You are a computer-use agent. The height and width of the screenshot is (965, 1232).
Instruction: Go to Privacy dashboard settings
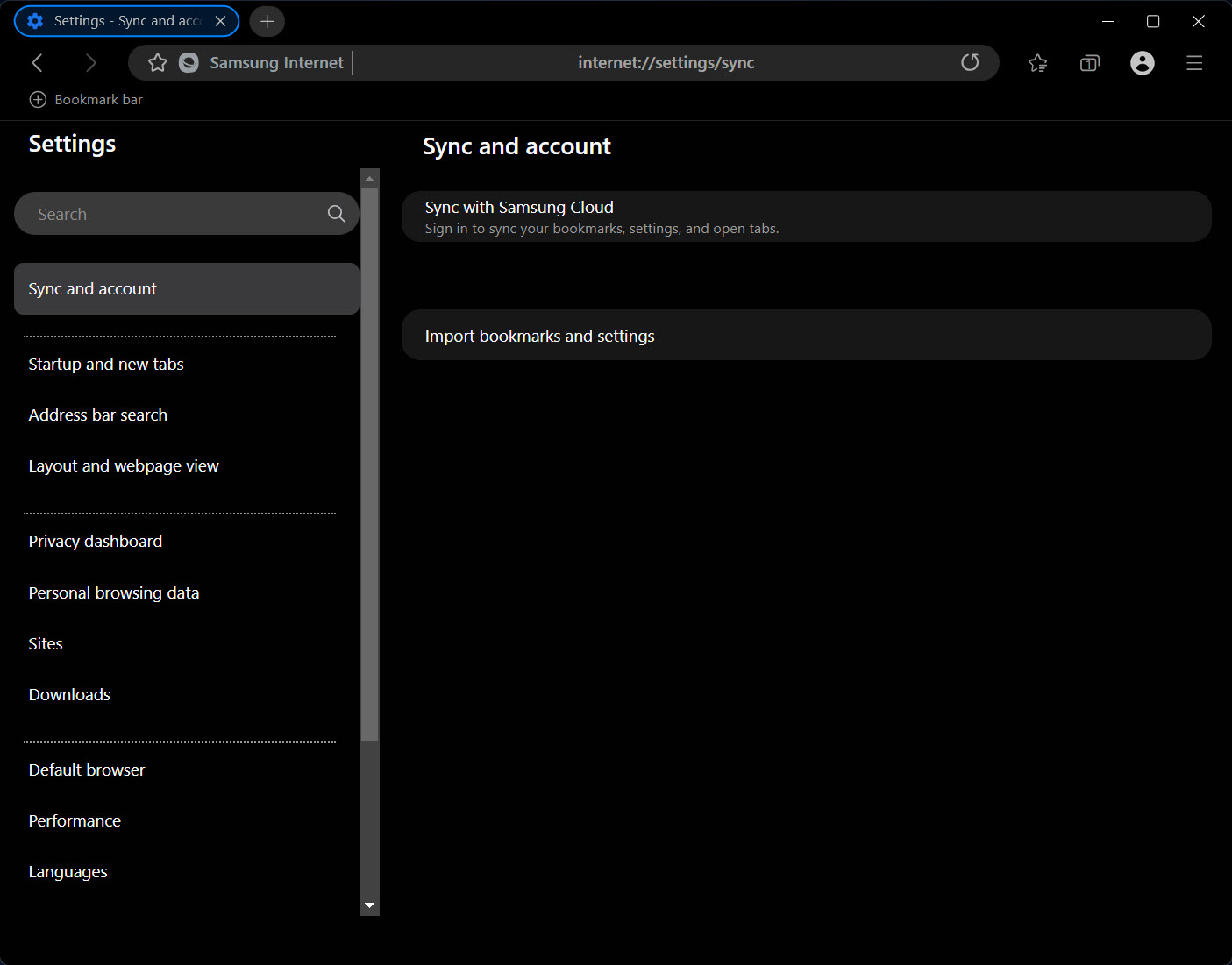click(x=96, y=542)
